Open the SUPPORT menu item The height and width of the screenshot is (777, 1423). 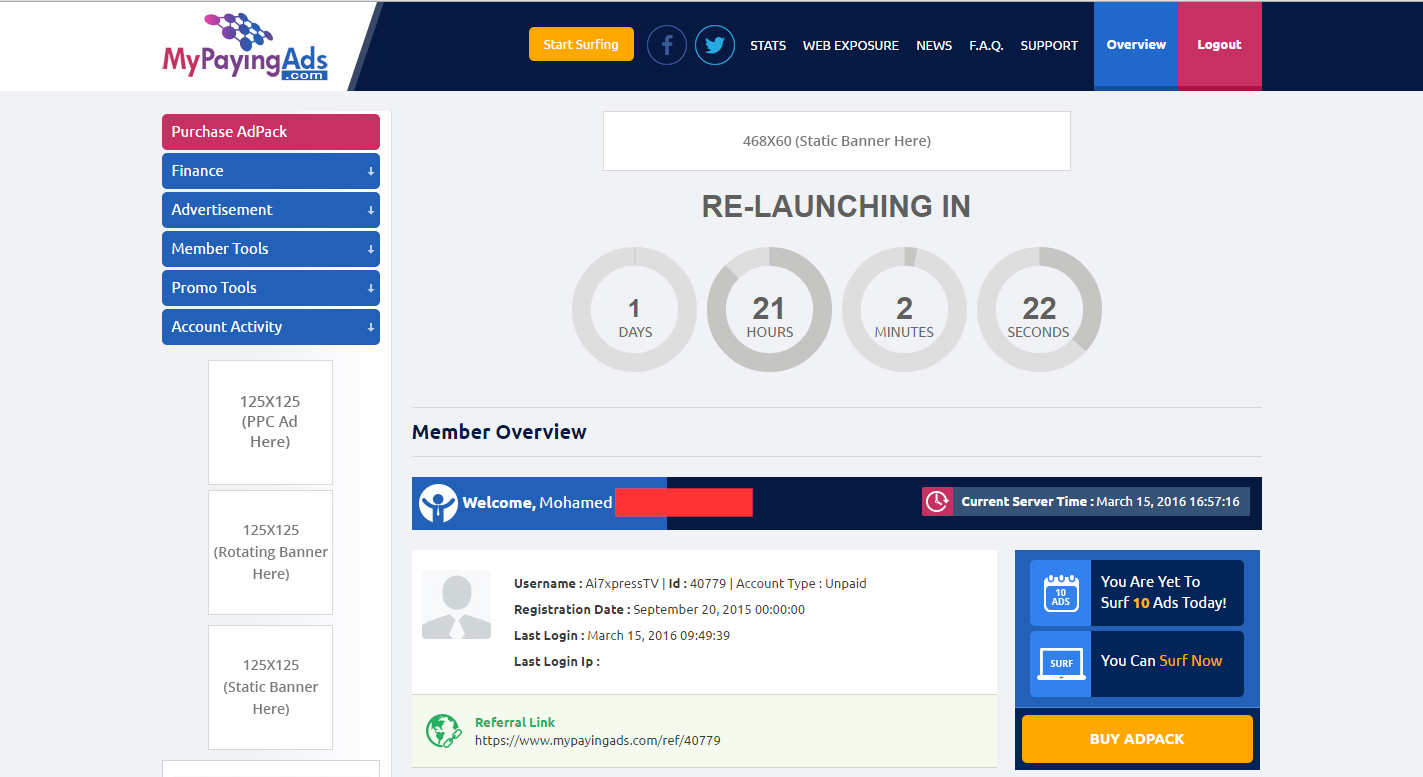1049,46
